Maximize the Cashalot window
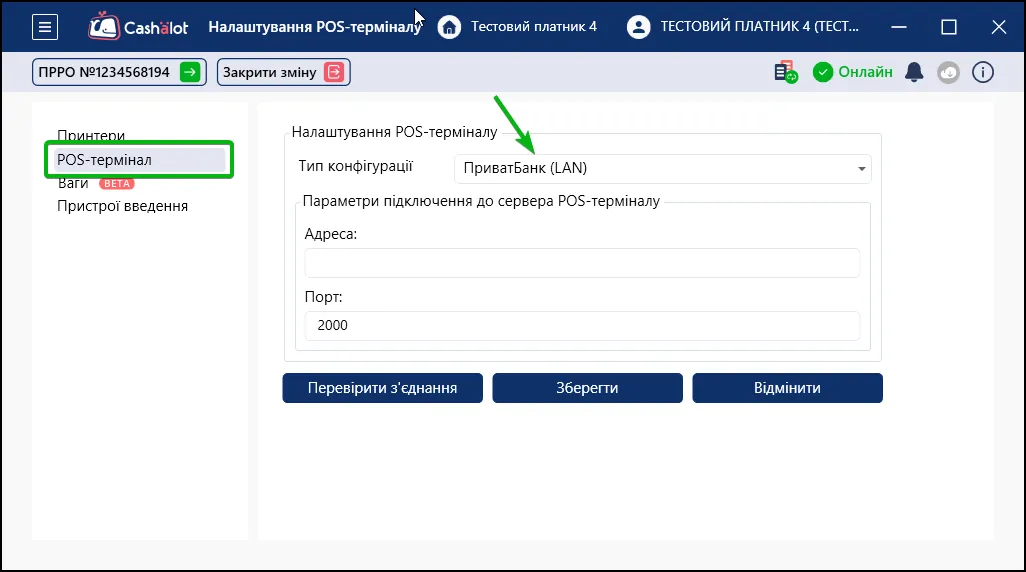 [x=949, y=27]
